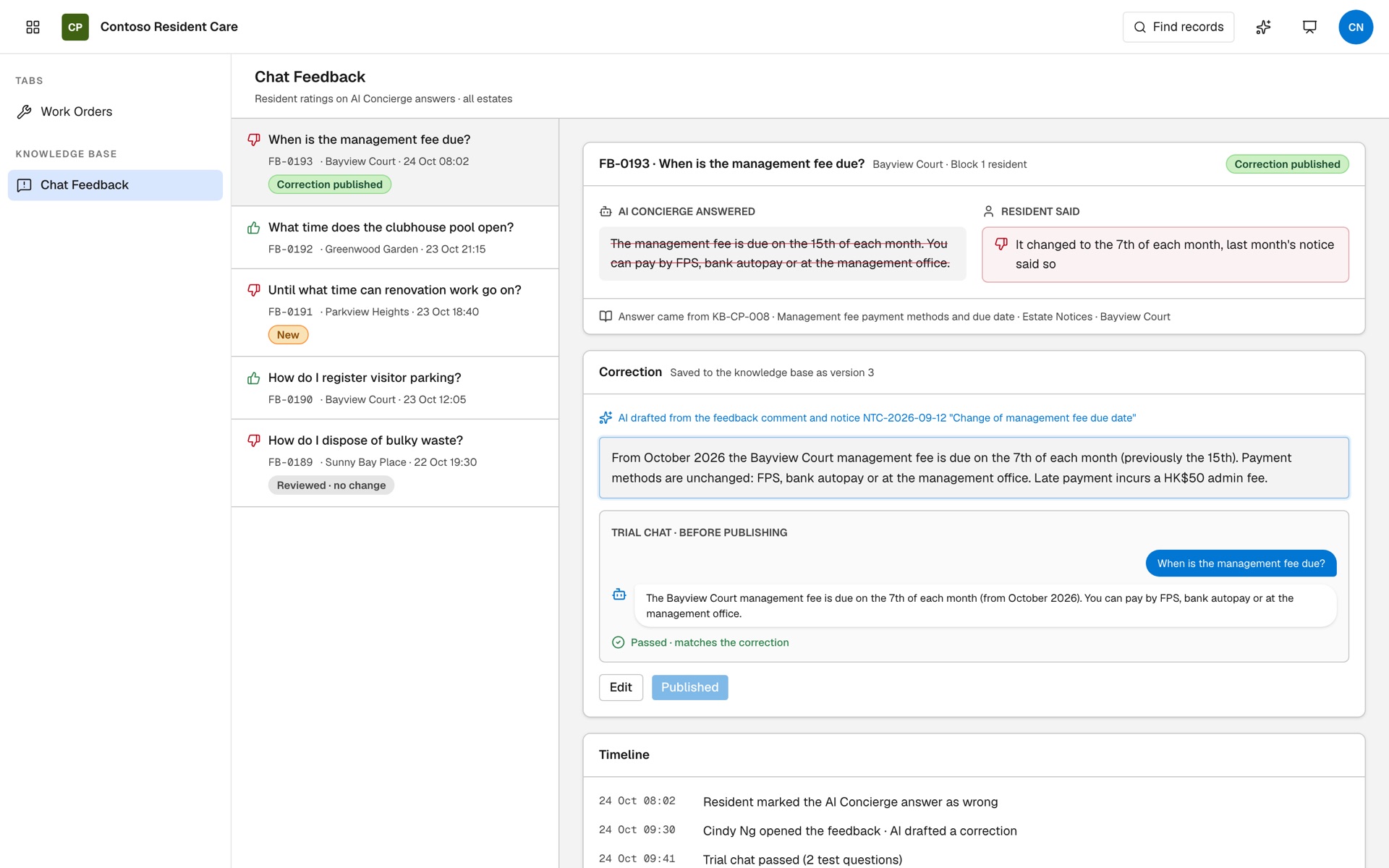This screenshot has height=868, width=1389.
Task: Click the green check icon beside Passed
Action: (x=618, y=642)
